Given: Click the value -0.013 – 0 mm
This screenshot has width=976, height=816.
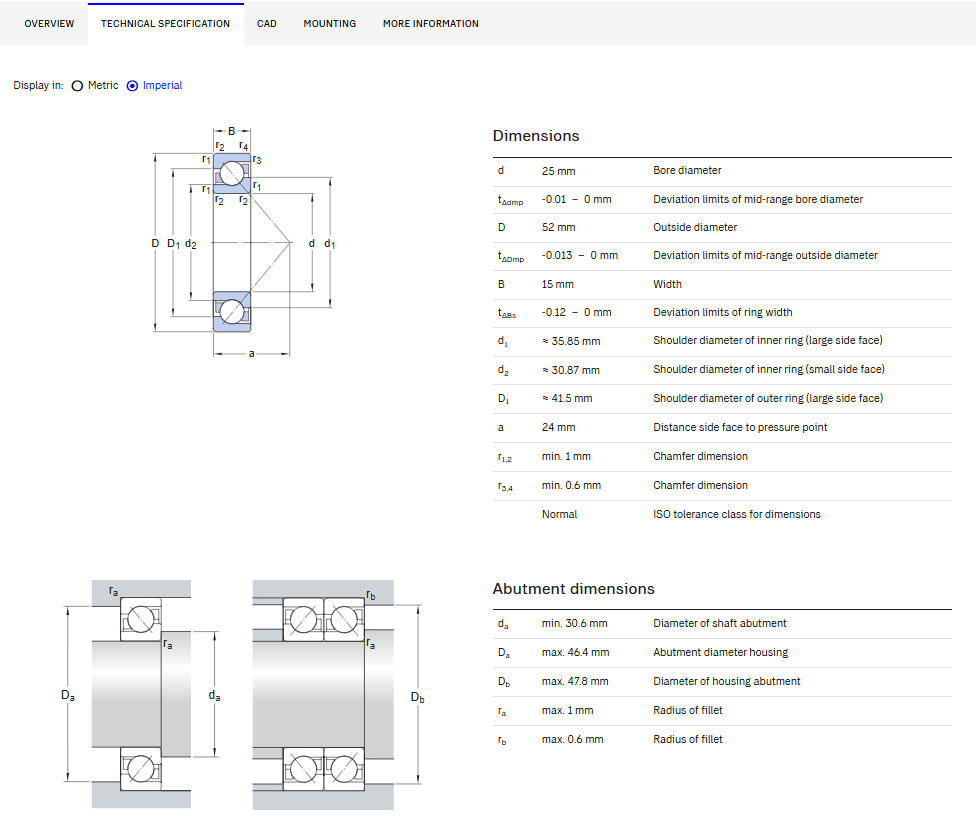Looking at the screenshot, I should pyautogui.click(x=580, y=256).
